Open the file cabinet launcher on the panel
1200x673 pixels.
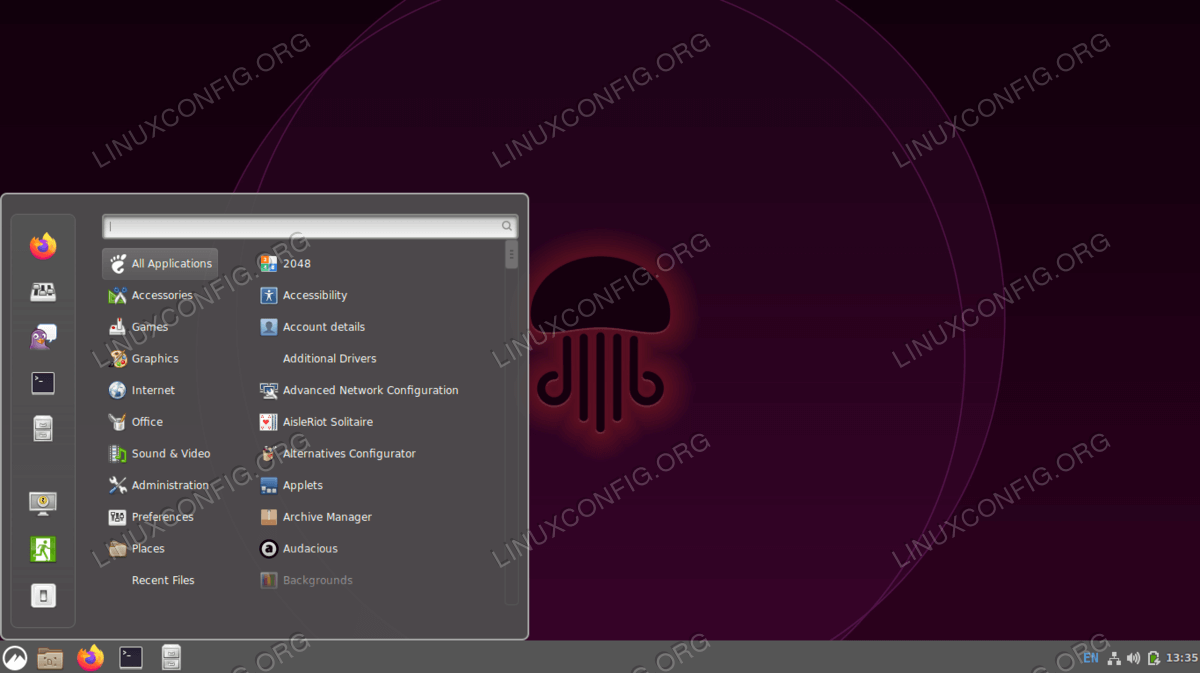point(171,657)
